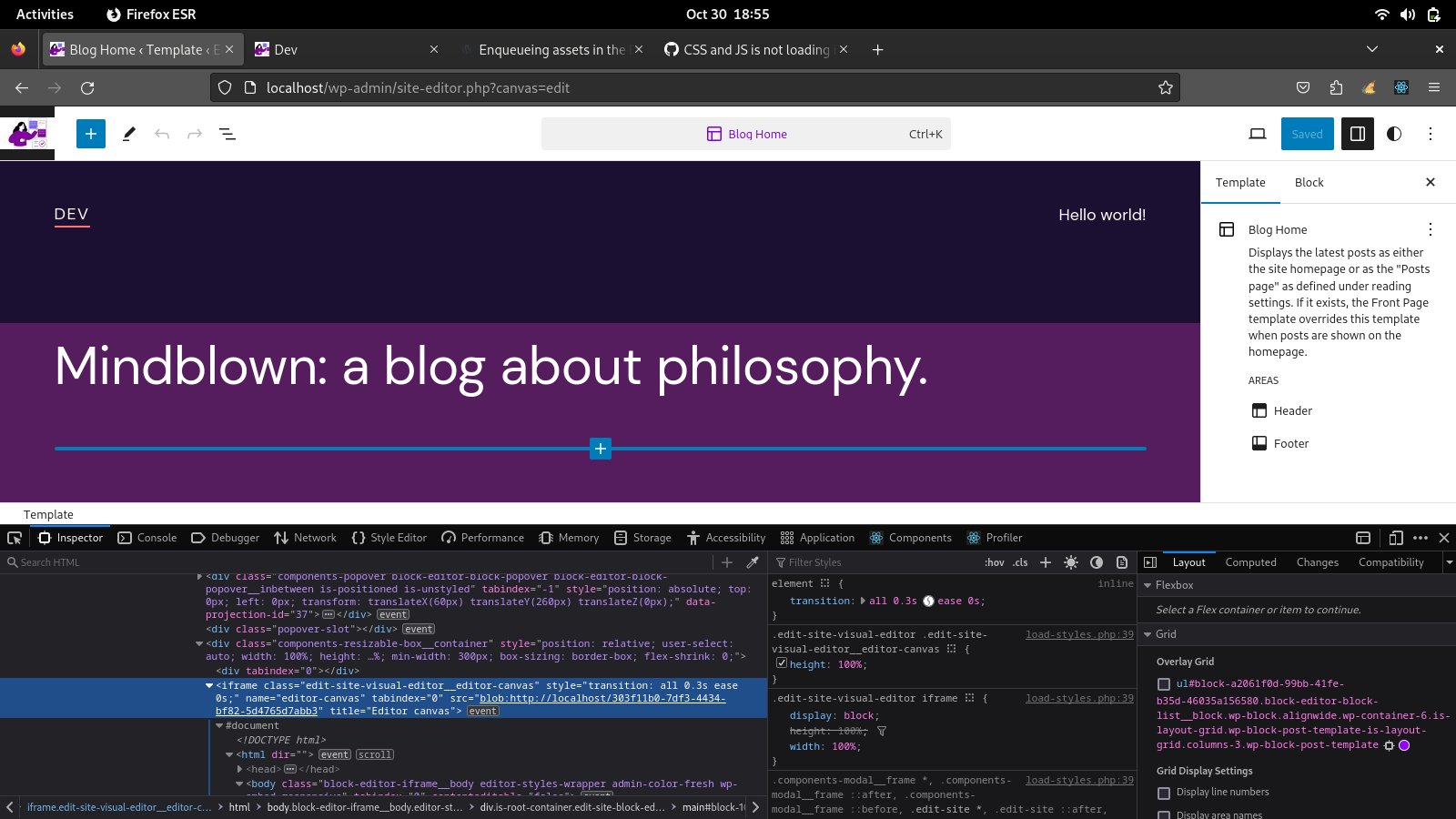Open the Document Overview list view

pyautogui.click(x=227, y=134)
